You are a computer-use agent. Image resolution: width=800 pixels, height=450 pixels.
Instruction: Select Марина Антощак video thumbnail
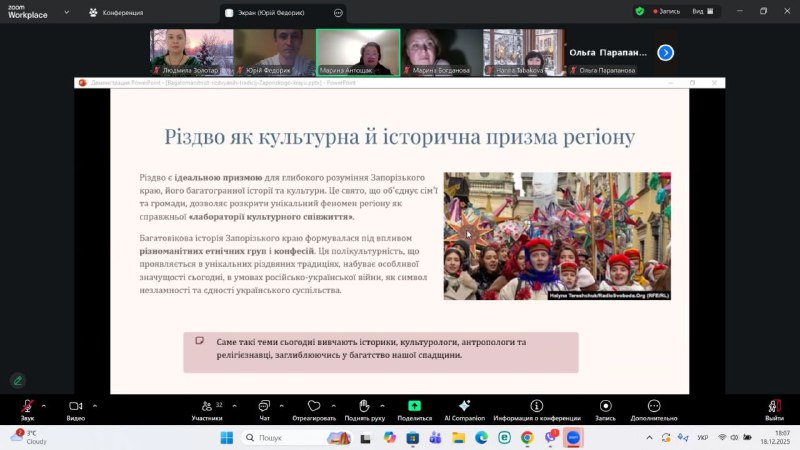[357, 52]
